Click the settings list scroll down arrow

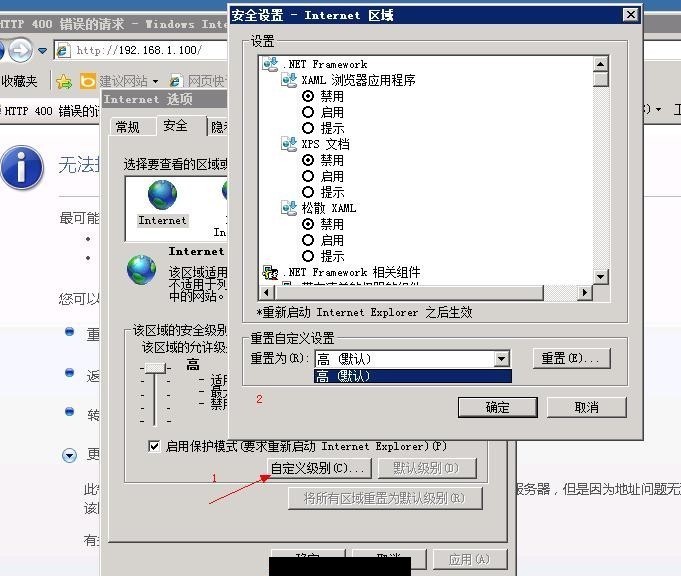click(x=601, y=276)
